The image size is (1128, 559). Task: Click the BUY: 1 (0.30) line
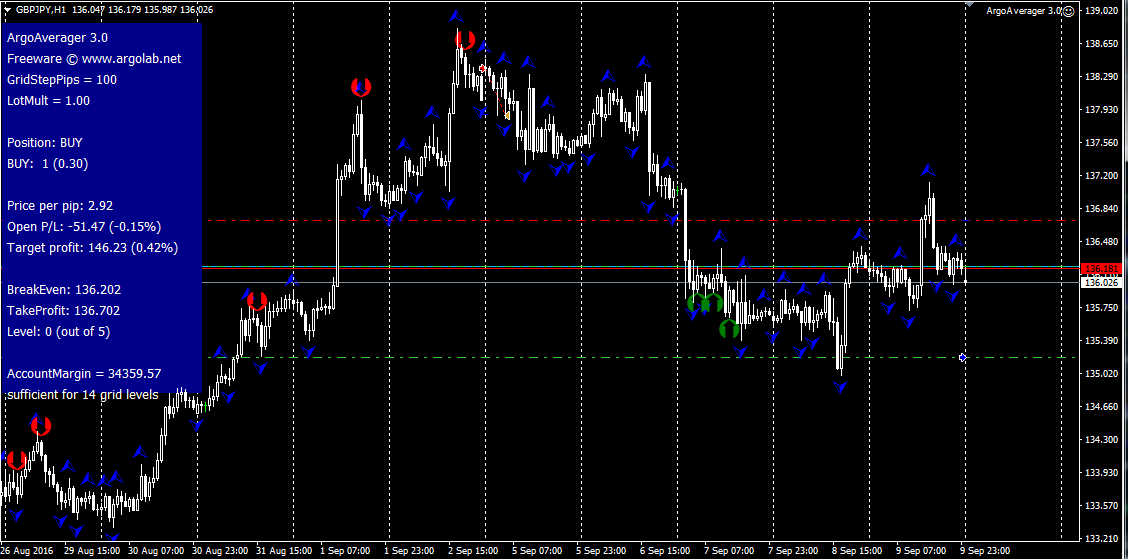click(x=47, y=164)
